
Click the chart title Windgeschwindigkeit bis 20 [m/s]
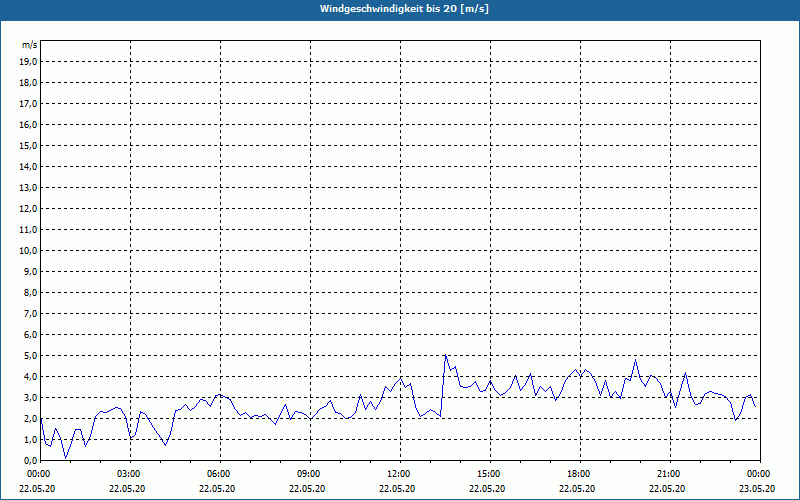(404, 9)
